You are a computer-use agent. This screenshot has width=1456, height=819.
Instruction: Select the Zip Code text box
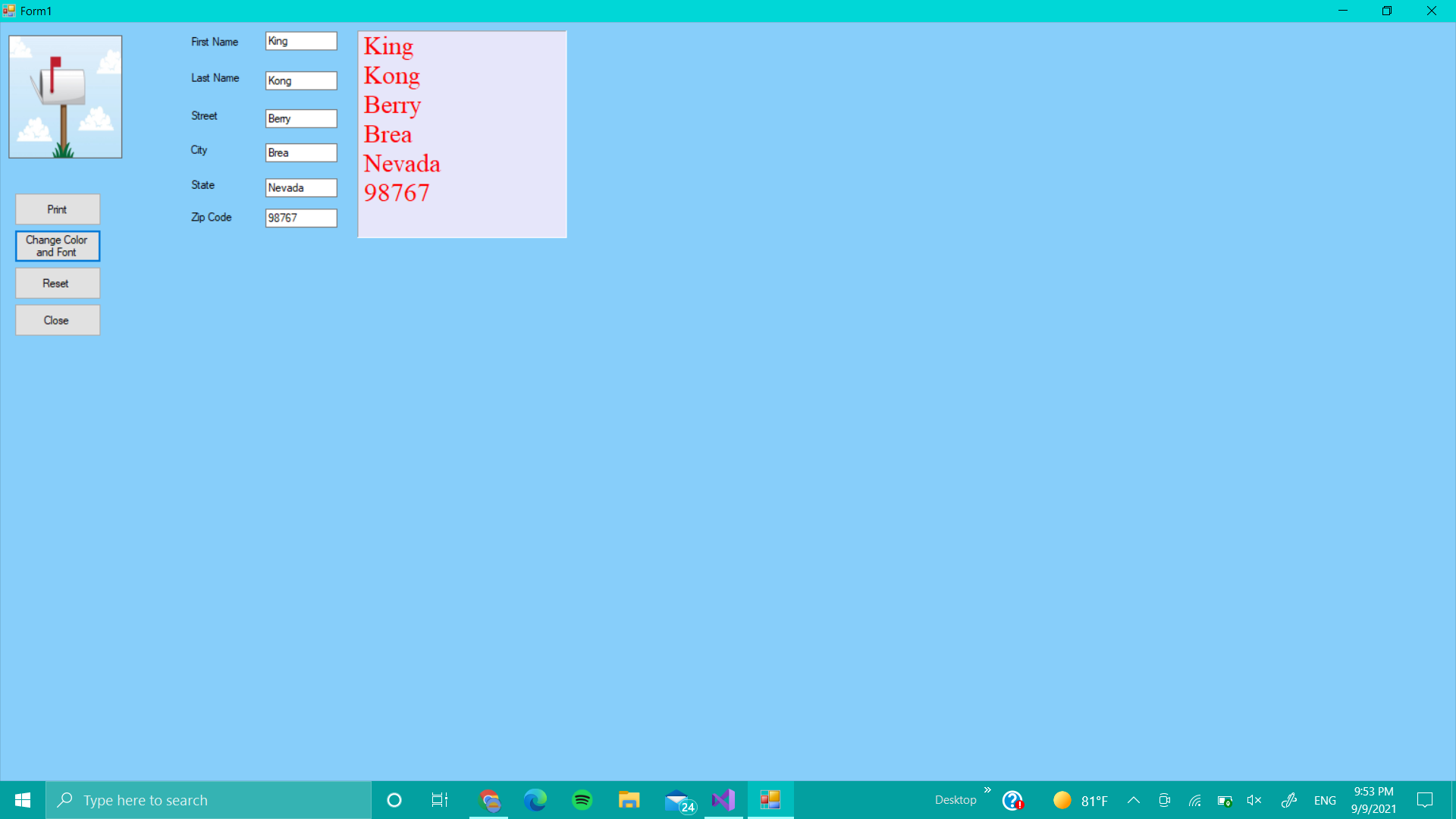click(x=301, y=218)
